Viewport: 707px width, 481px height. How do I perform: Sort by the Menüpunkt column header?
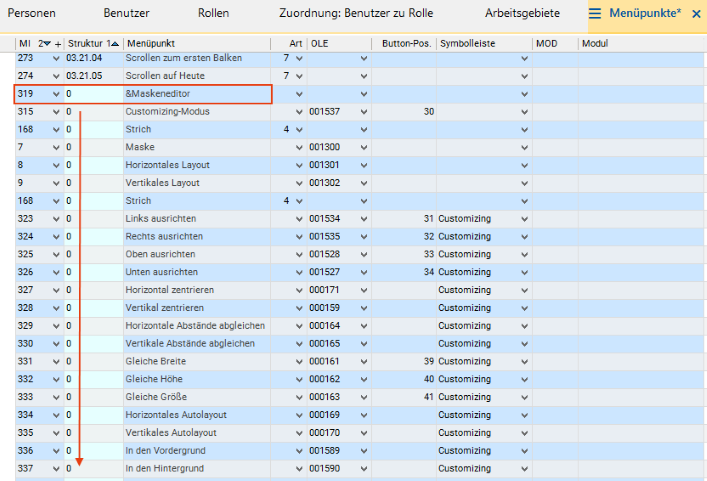(195, 44)
